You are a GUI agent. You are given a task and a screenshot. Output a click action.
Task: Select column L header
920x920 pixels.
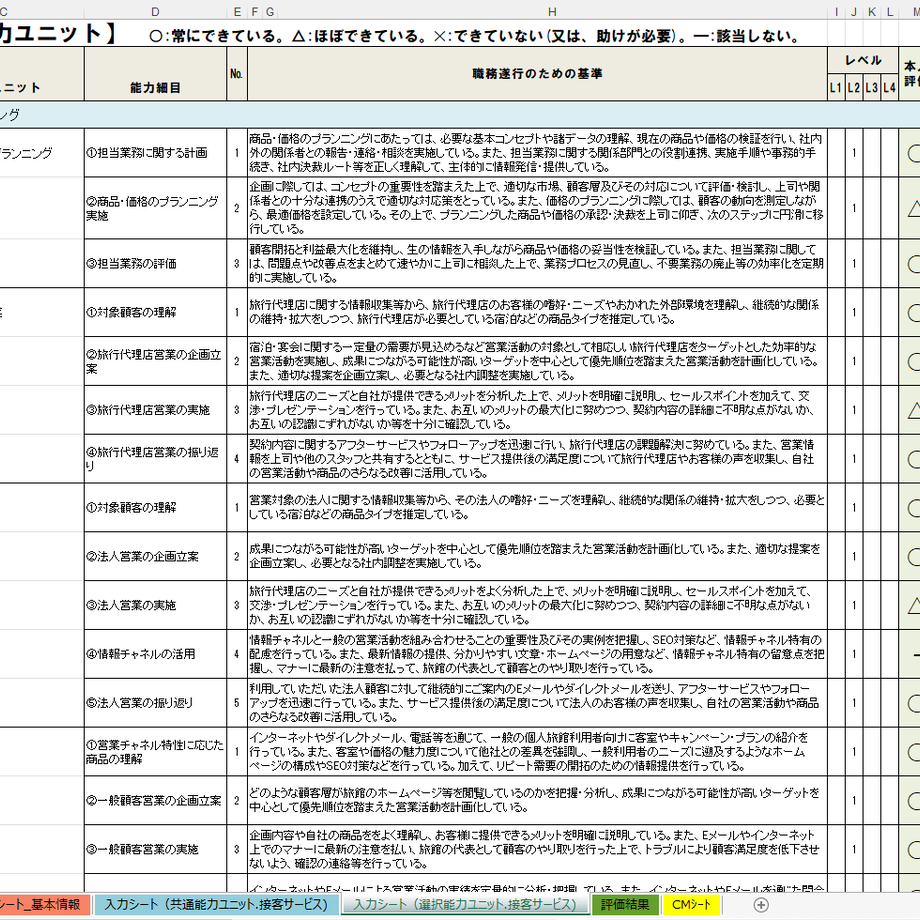tap(889, 12)
